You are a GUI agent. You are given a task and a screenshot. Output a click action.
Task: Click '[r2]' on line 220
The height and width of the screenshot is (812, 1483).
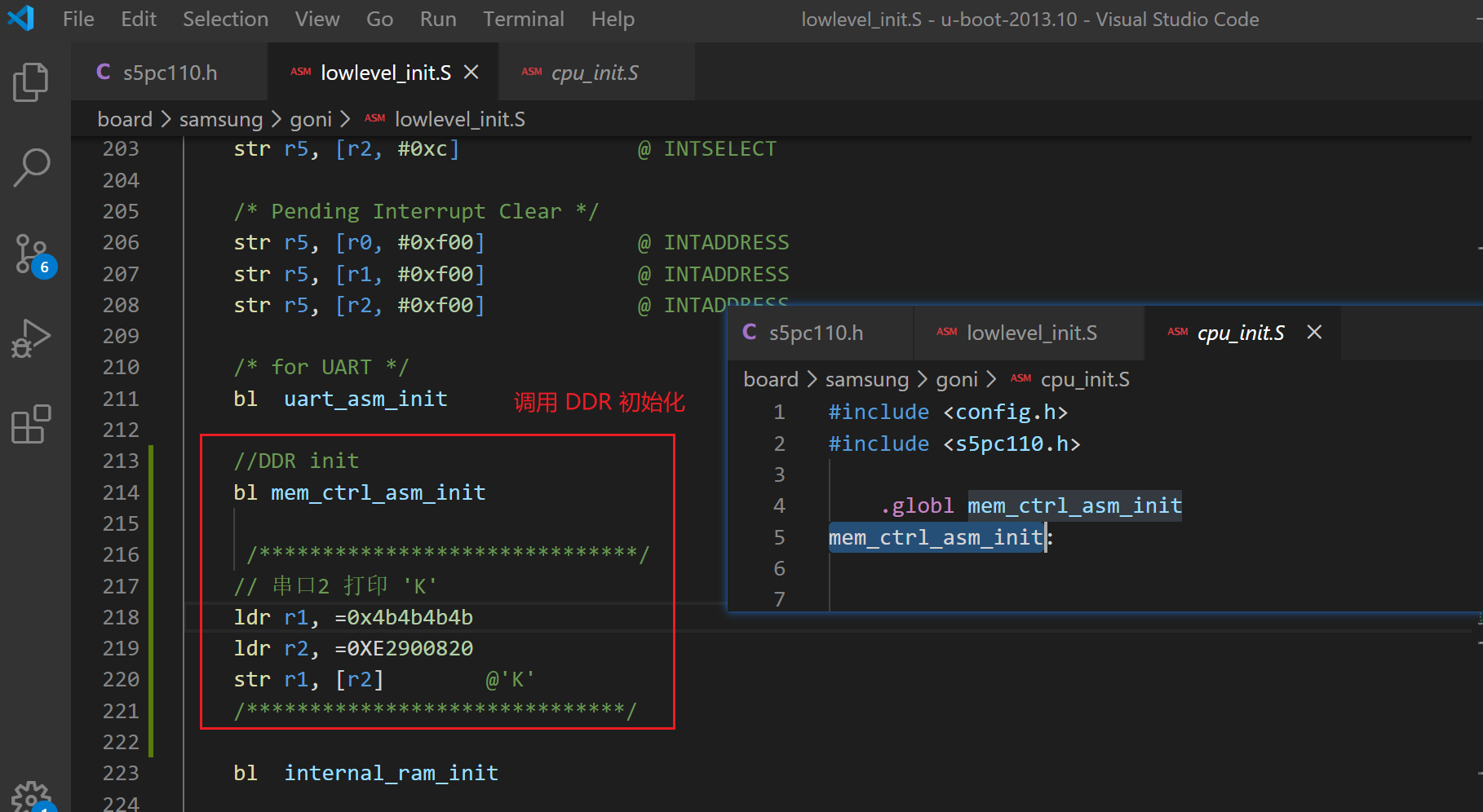(x=359, y=679)
